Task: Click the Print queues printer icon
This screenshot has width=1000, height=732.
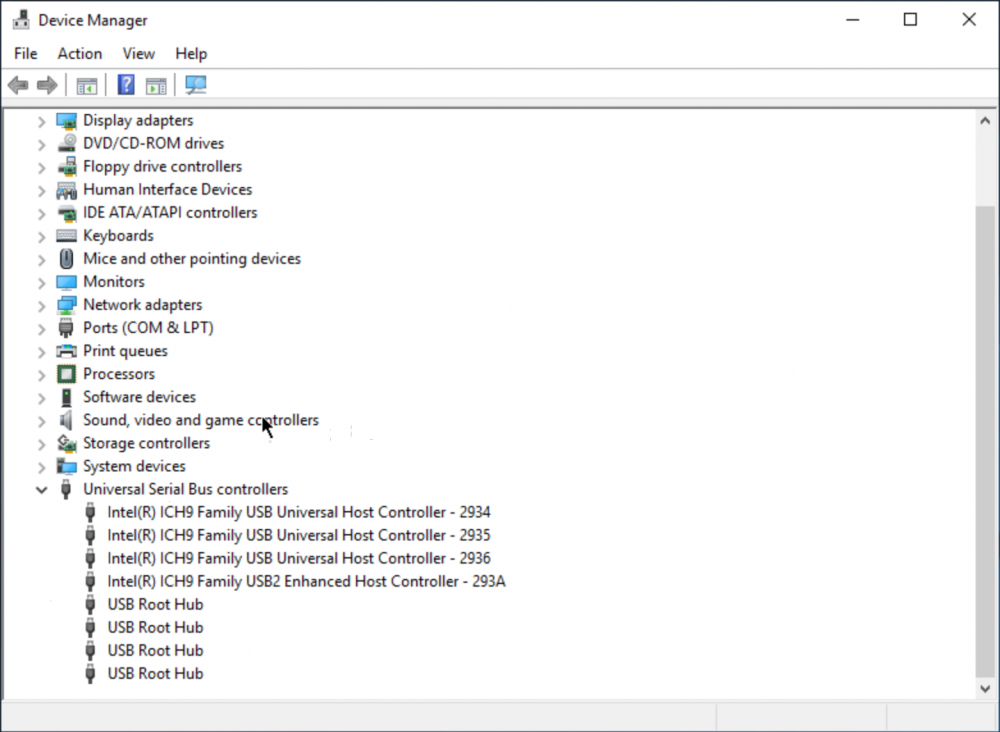Action: 66,351
